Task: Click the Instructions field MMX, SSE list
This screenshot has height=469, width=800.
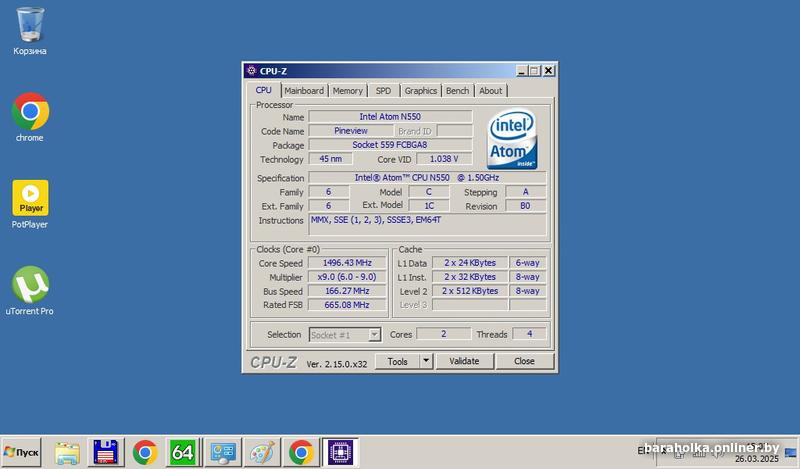Action: 427,225
